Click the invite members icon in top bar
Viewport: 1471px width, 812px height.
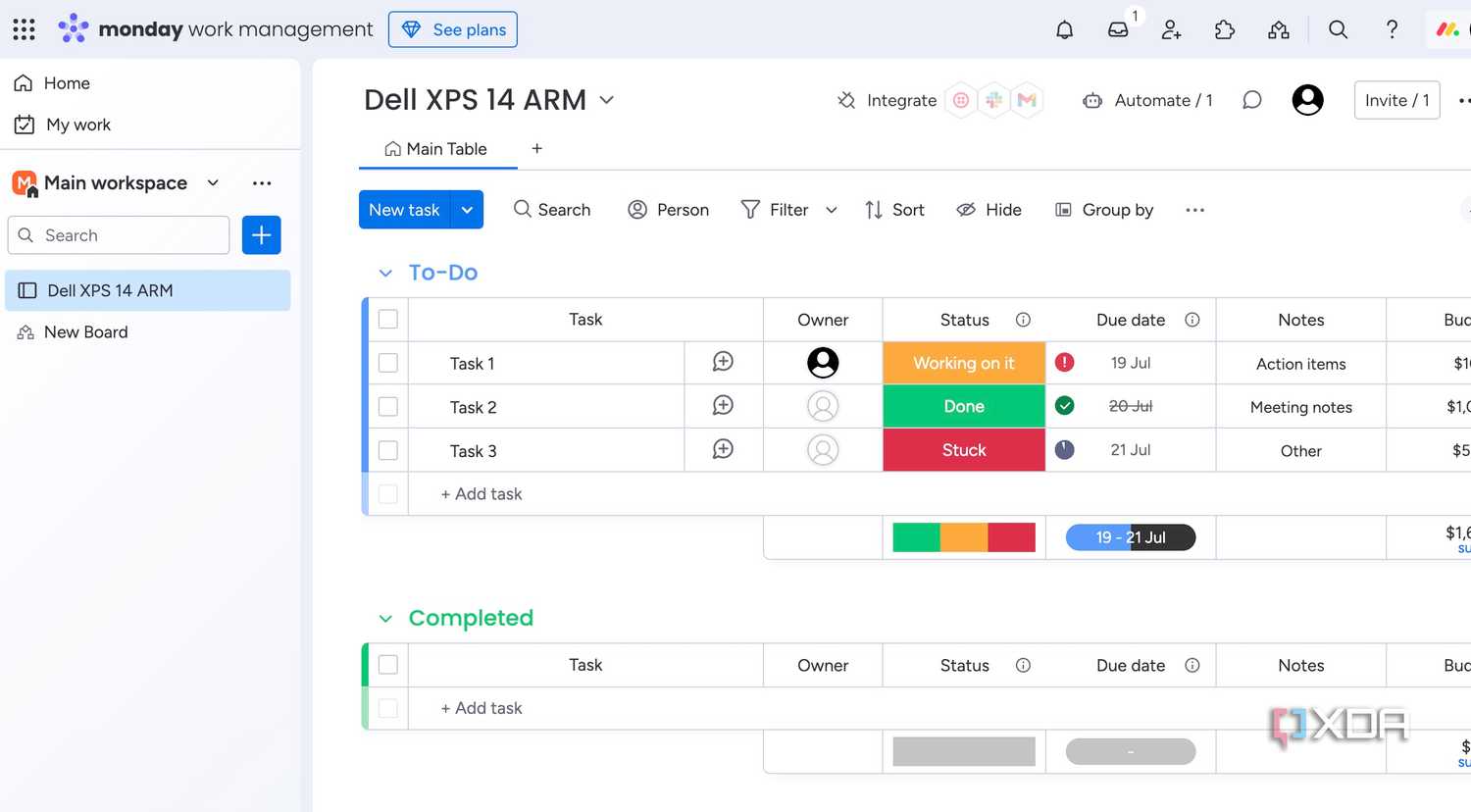pyautogui.click(x=1171, y=29)
